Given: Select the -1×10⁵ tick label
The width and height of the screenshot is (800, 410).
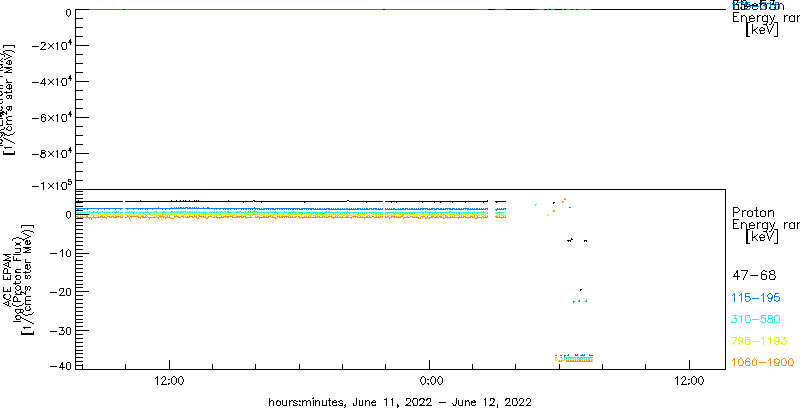Looking at the screenshot, I should pos(51,185).
